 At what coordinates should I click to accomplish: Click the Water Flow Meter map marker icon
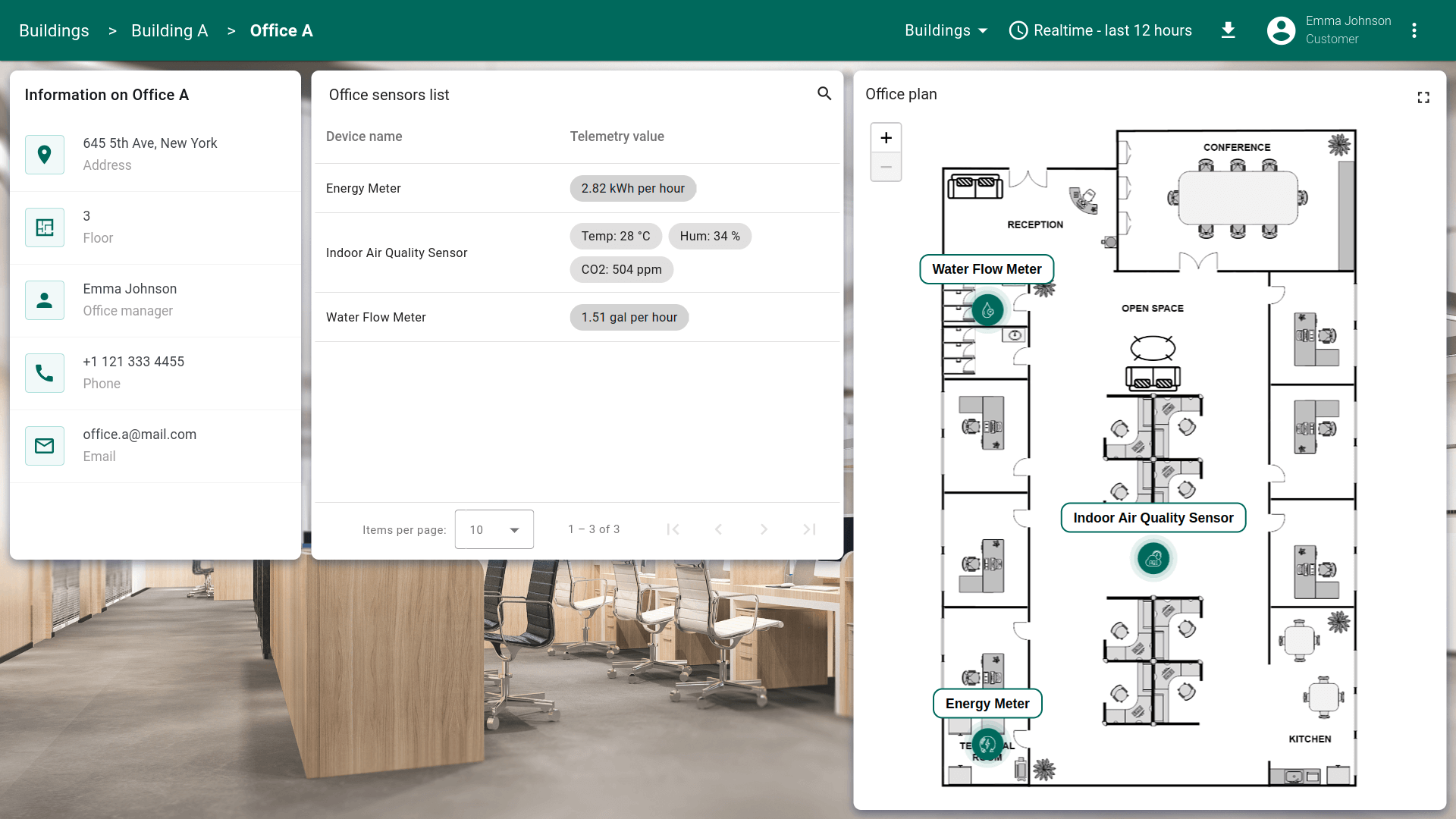(x=987, y=310)
